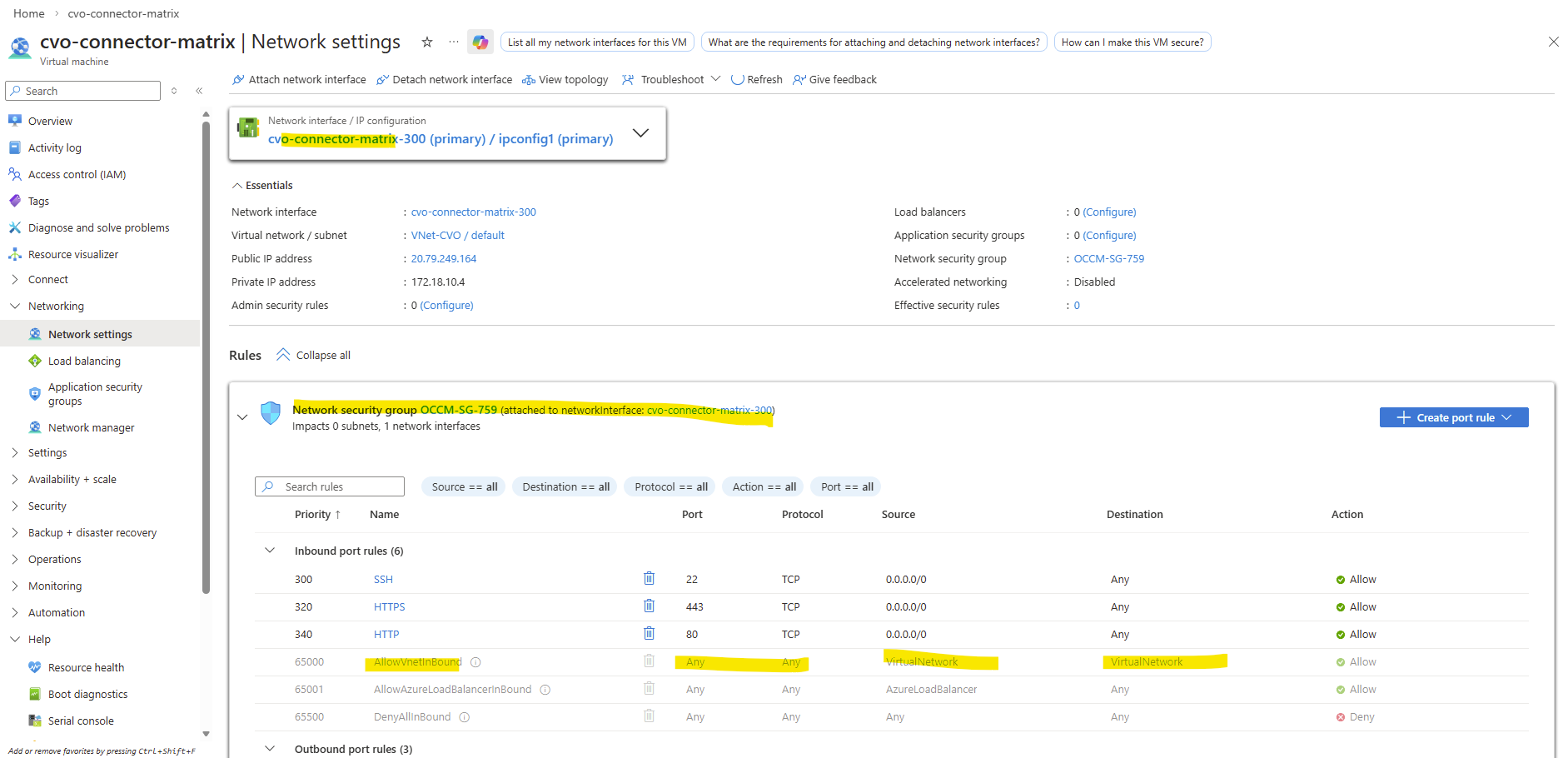
Task: Collapse the Inbound port rules section
Action: (270, 551)
